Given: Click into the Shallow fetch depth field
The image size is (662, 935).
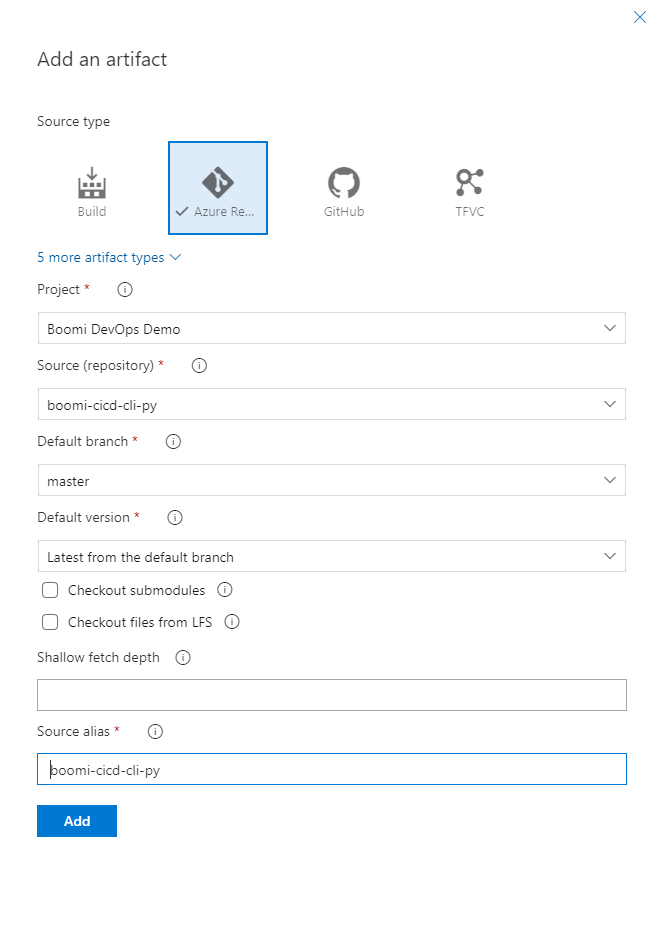Looking at the screenshot, I should click(x=332, y=695).
